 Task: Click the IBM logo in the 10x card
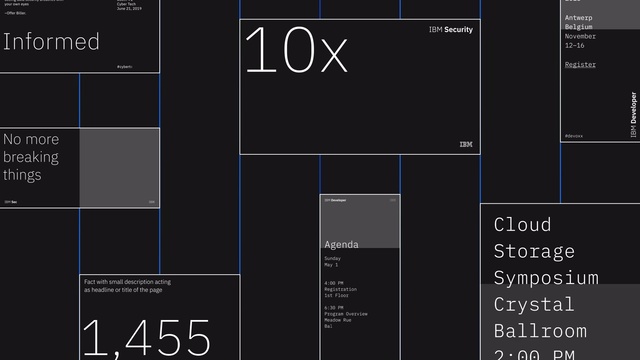[x=466, y=144]
